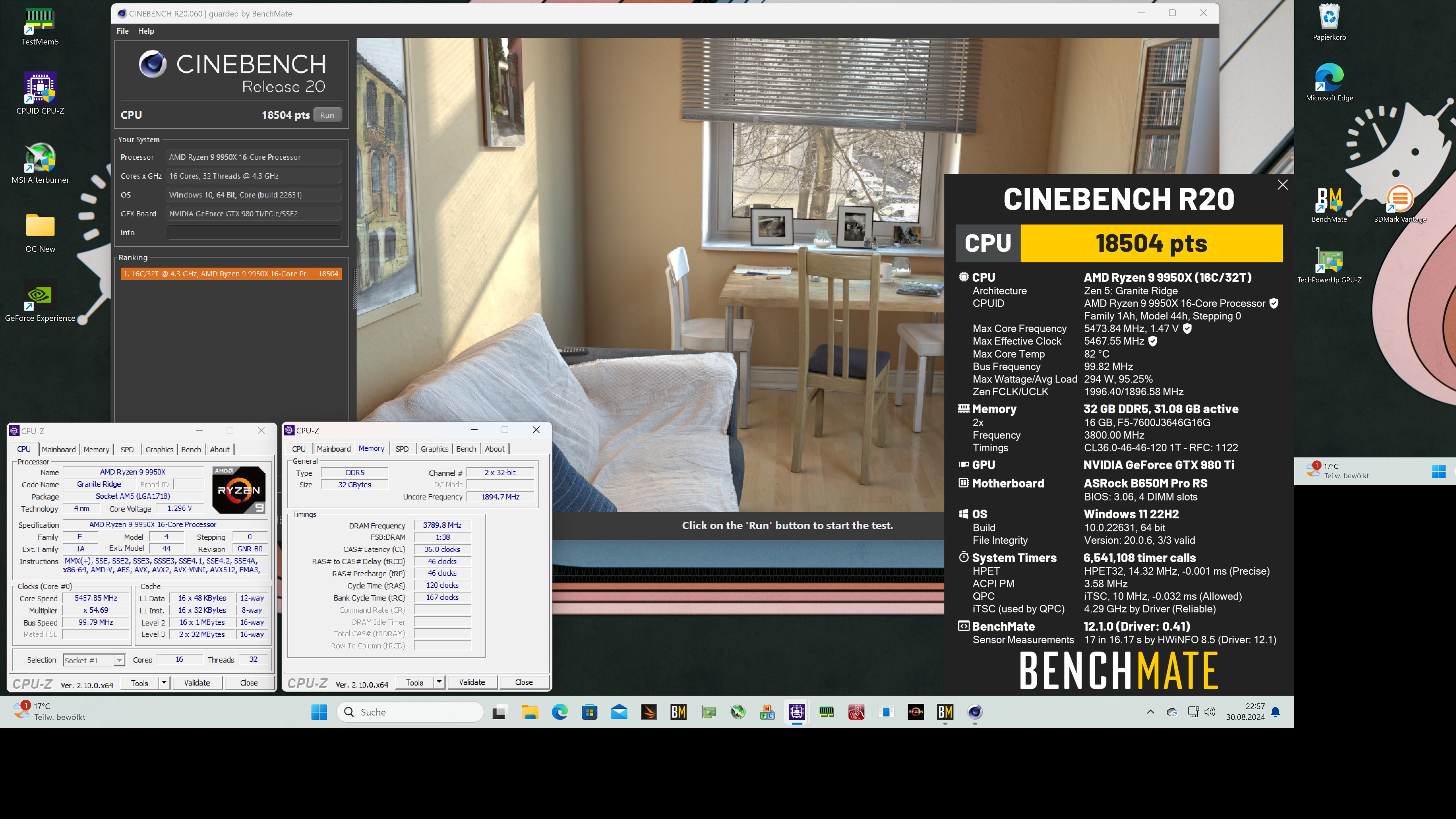The image size is (1456, 819).
Task: Click the Ryzen 9 logo in CPU-Z
Action: coord(239,489)
